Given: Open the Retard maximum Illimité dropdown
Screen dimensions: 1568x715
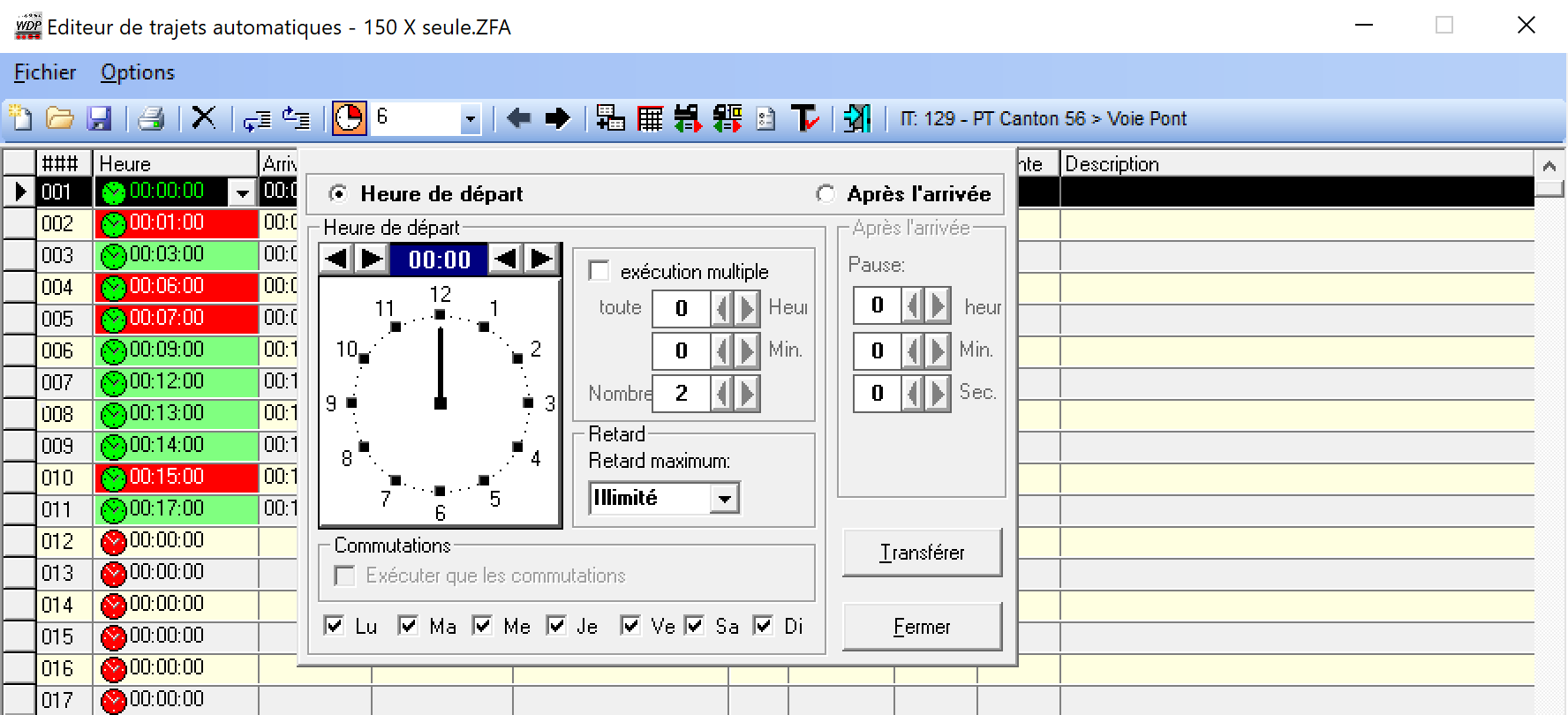Looking at the screenshot, I should pyautogui.click(x=724, y=499).
